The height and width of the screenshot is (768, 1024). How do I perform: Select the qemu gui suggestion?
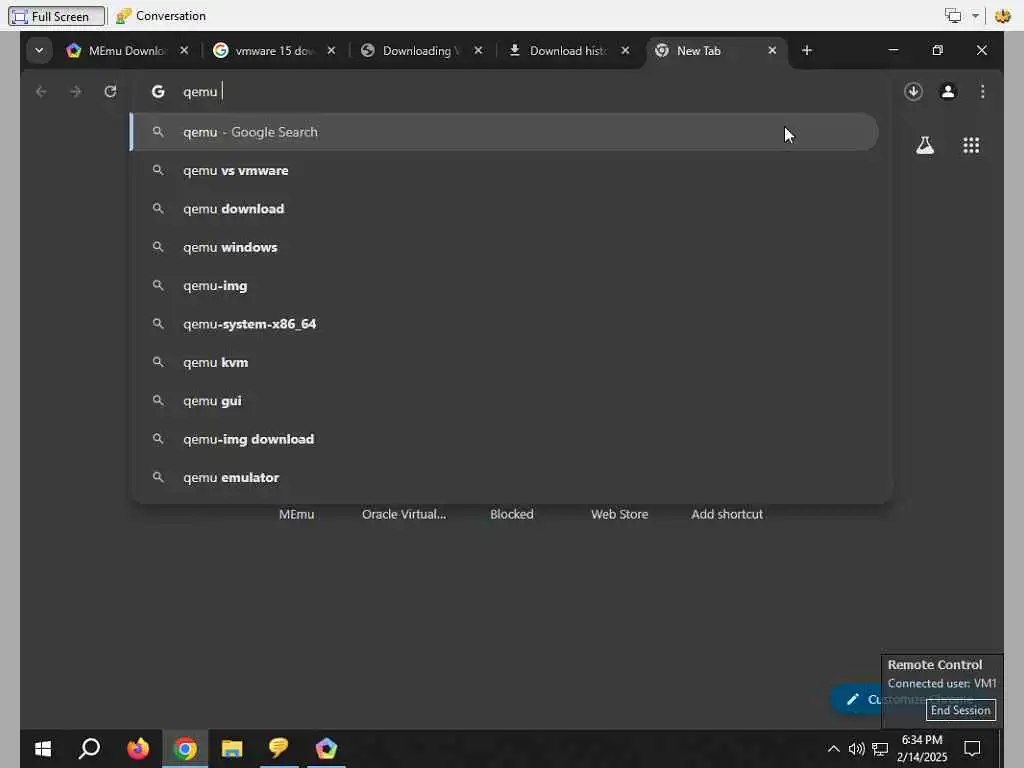tap(504, 401)
